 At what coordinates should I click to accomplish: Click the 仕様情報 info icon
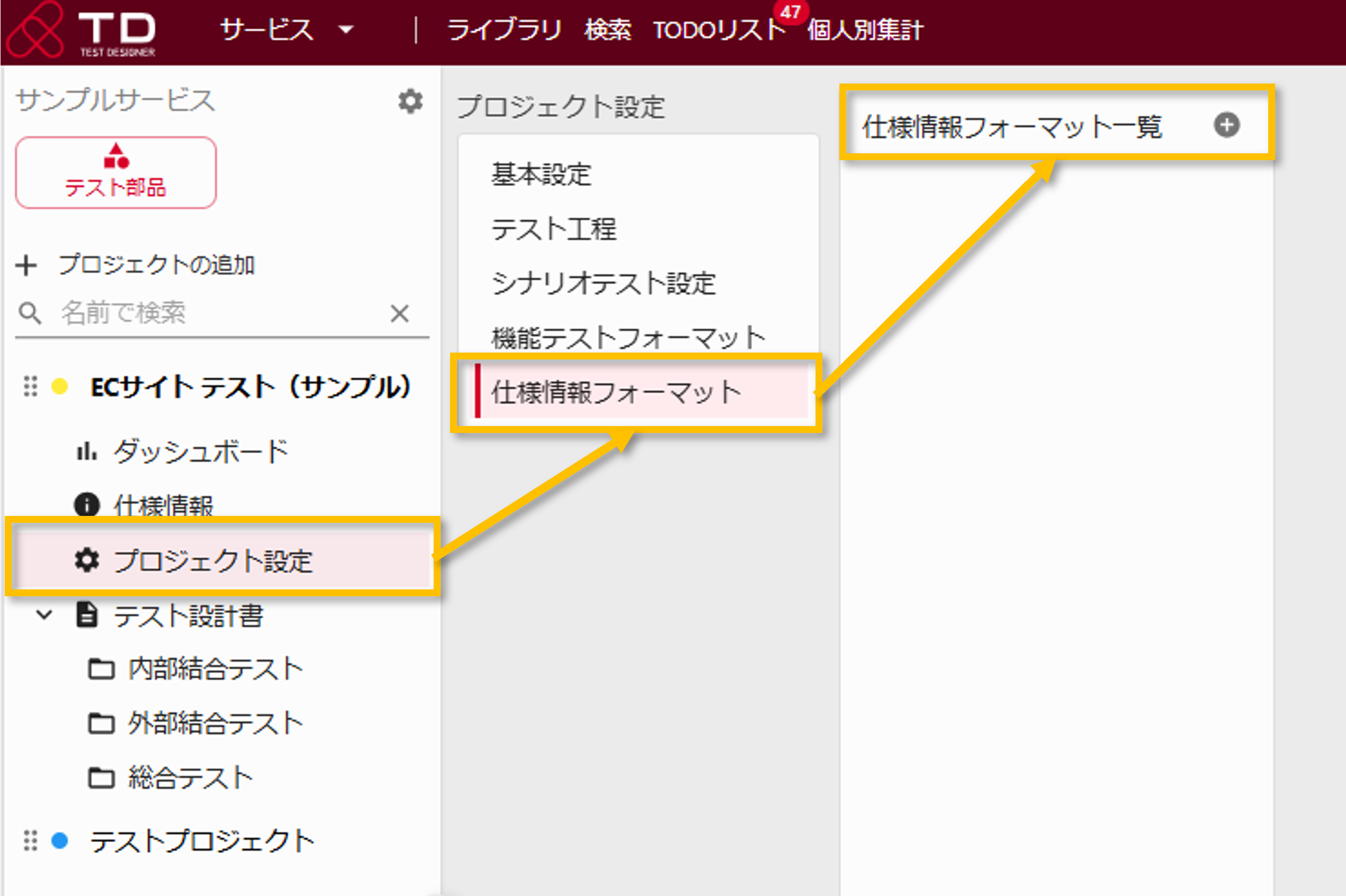coord(87,505)
